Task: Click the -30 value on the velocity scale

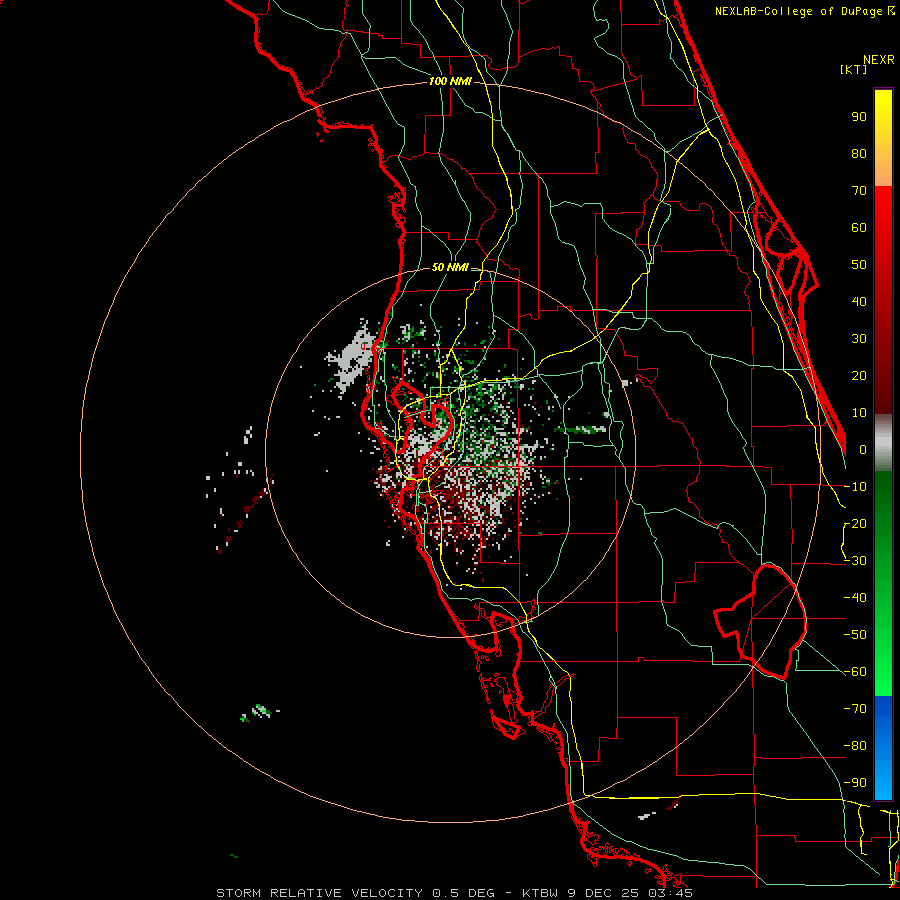Action: [x=855, y=561]
